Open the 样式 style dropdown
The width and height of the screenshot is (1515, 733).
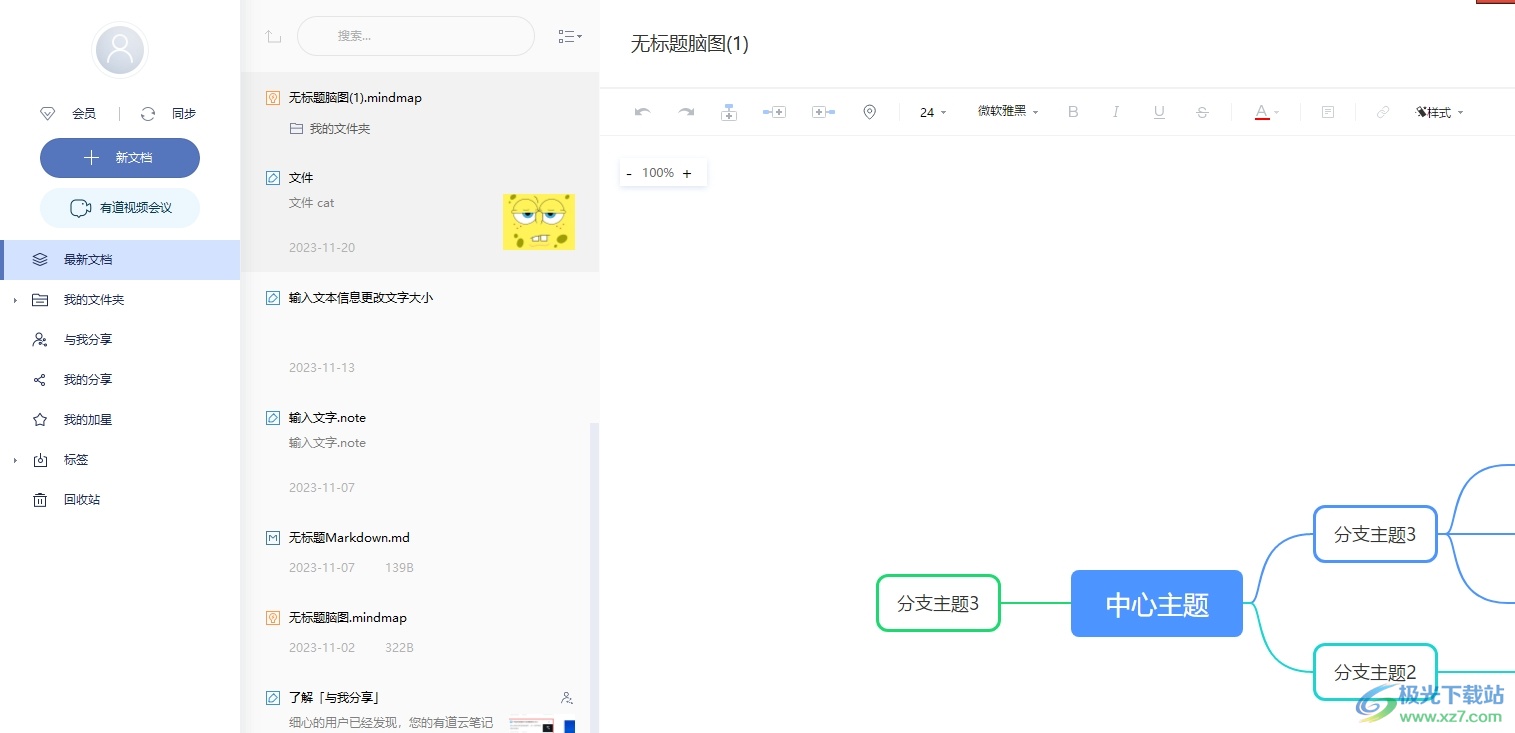[x=1440, y=112]
